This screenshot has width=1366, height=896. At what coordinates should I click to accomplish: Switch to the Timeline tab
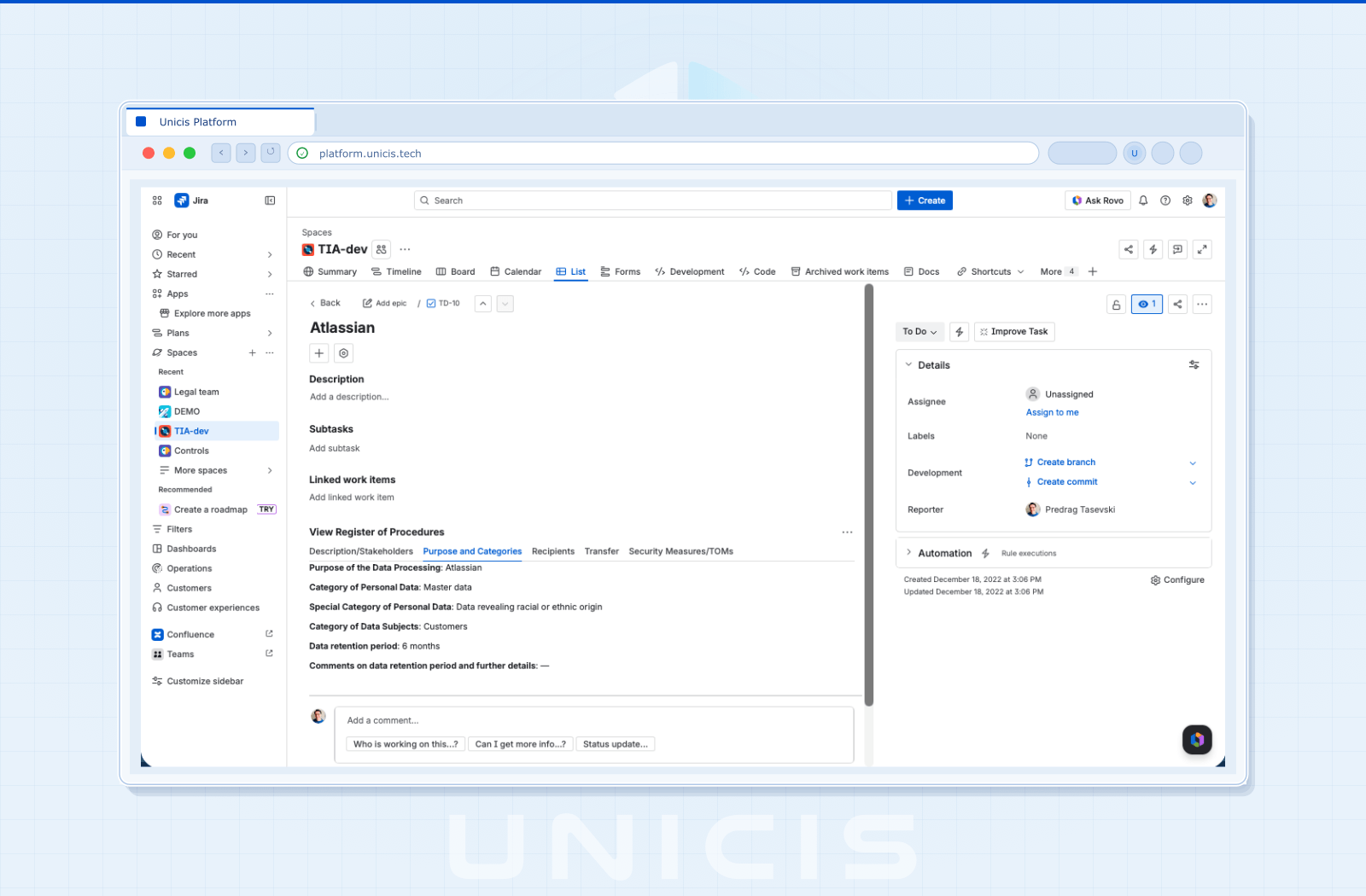point(396,271)
